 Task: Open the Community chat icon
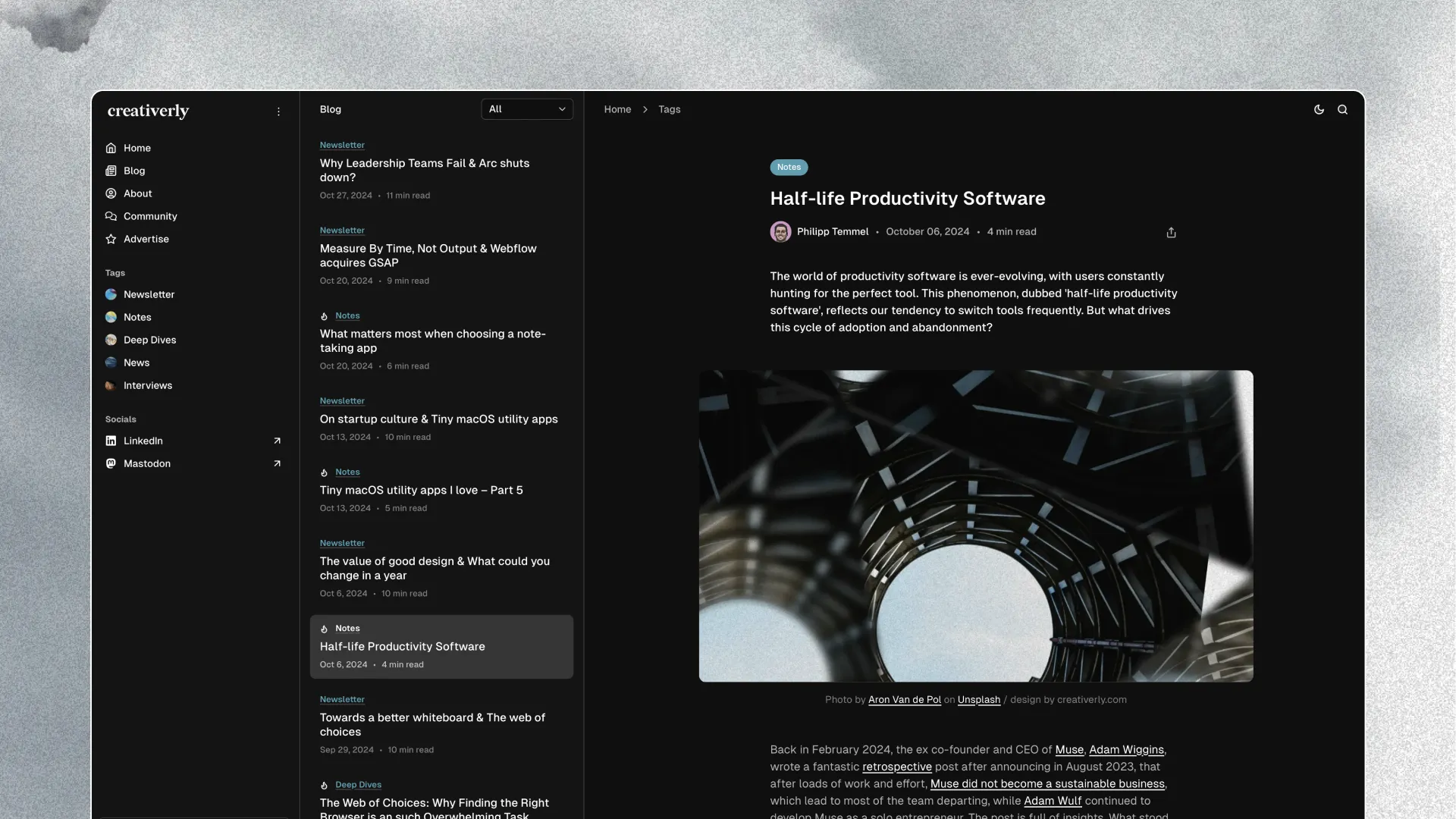point(111,216)
